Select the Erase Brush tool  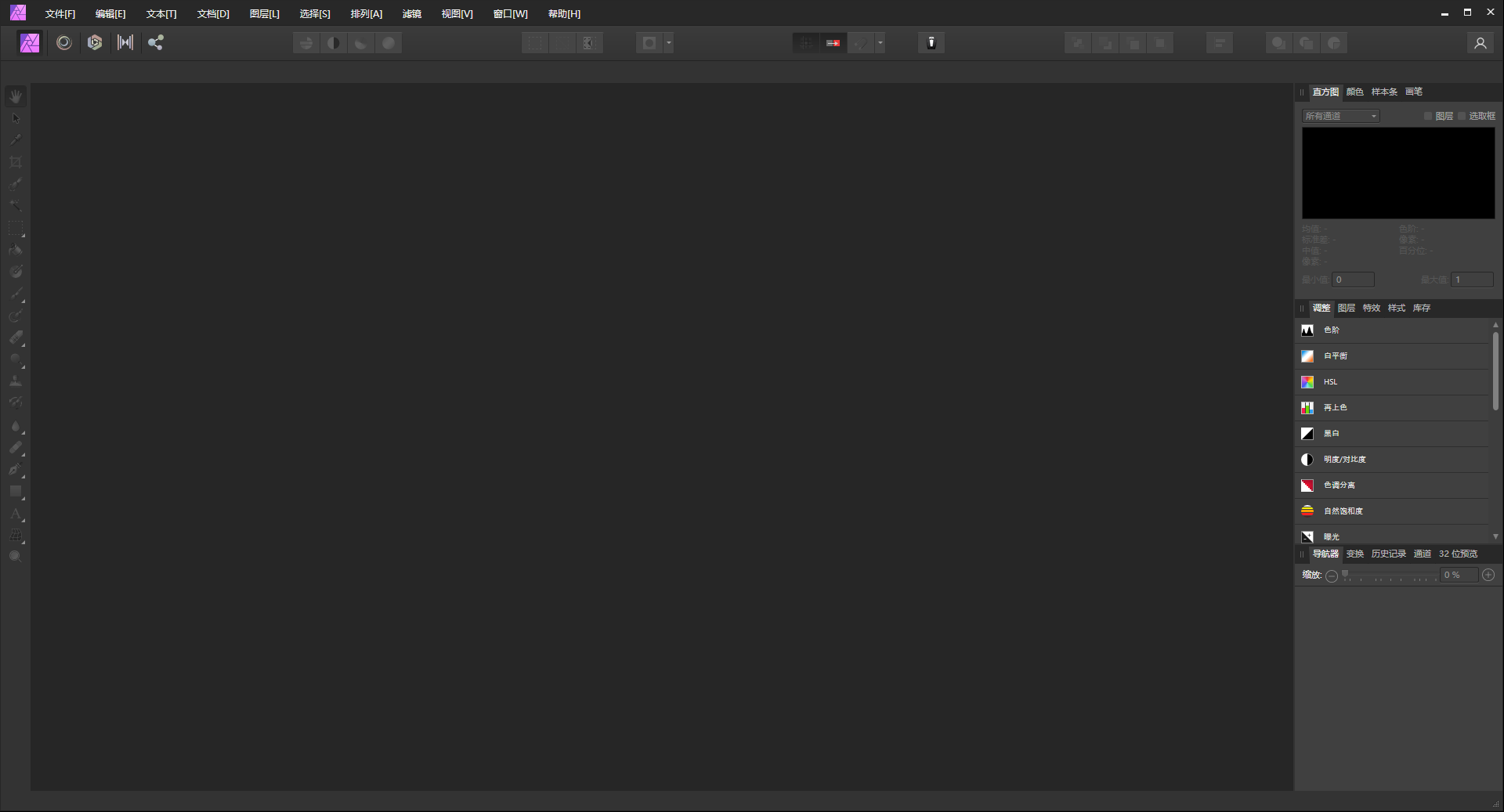16,337
